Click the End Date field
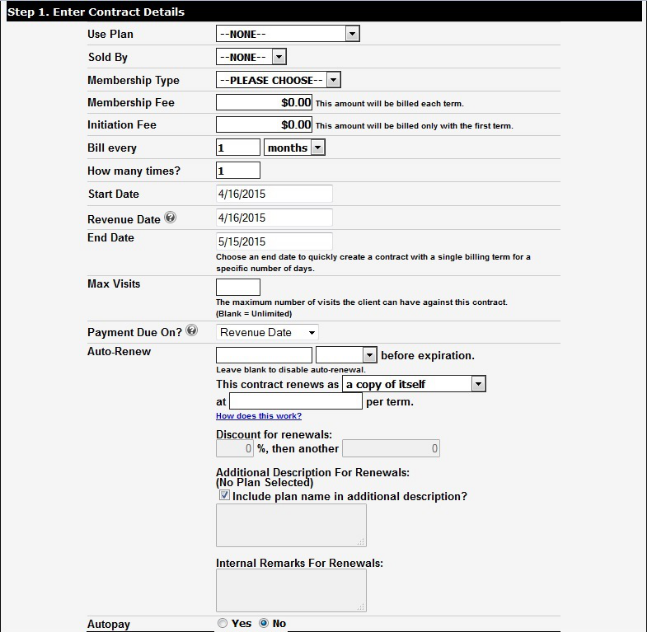Screen dimensions: 647x632 point(274,242)
